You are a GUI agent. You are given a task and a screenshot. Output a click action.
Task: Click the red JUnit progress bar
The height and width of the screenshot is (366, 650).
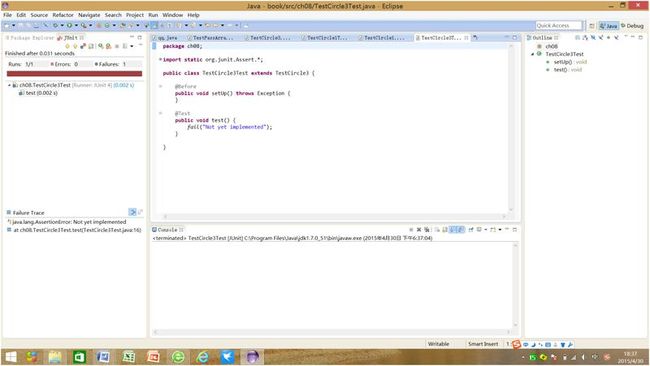74,73
